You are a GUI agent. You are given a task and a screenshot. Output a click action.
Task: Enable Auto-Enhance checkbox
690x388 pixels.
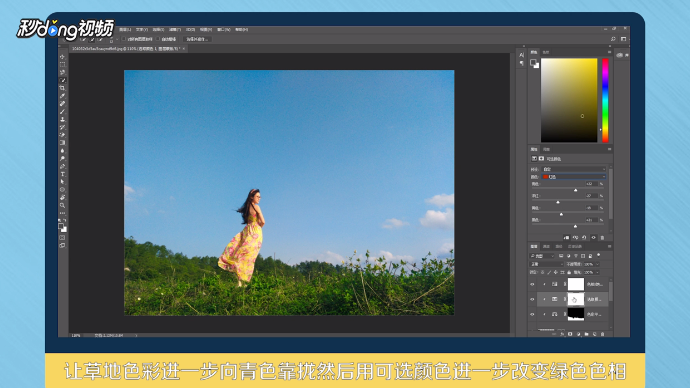pos(158,39)
